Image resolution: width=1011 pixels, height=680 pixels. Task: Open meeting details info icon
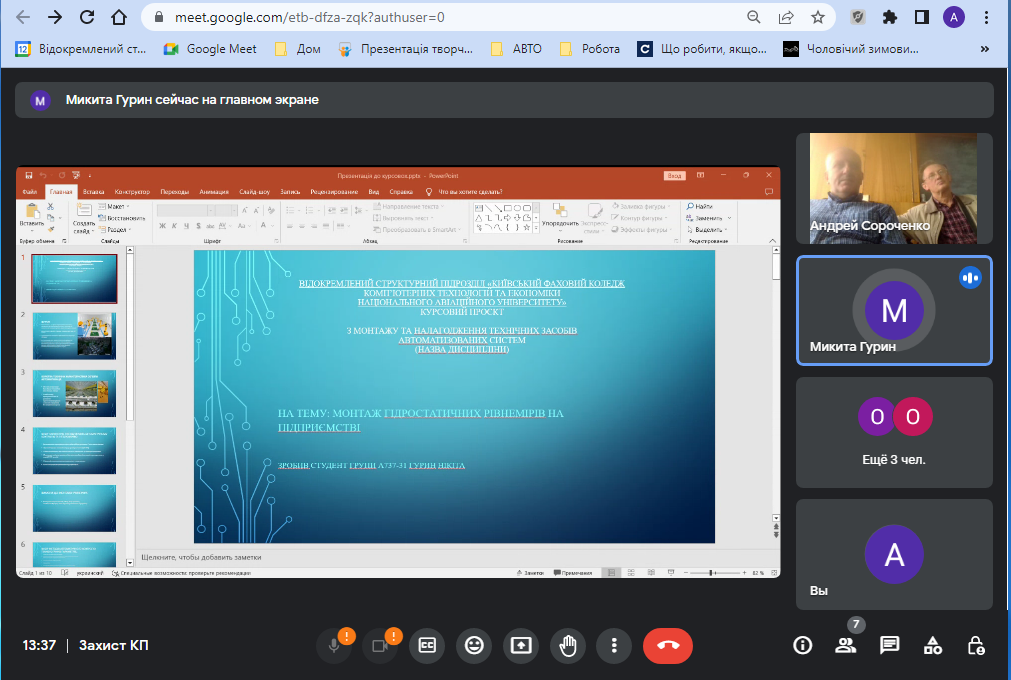click(802, 645)
